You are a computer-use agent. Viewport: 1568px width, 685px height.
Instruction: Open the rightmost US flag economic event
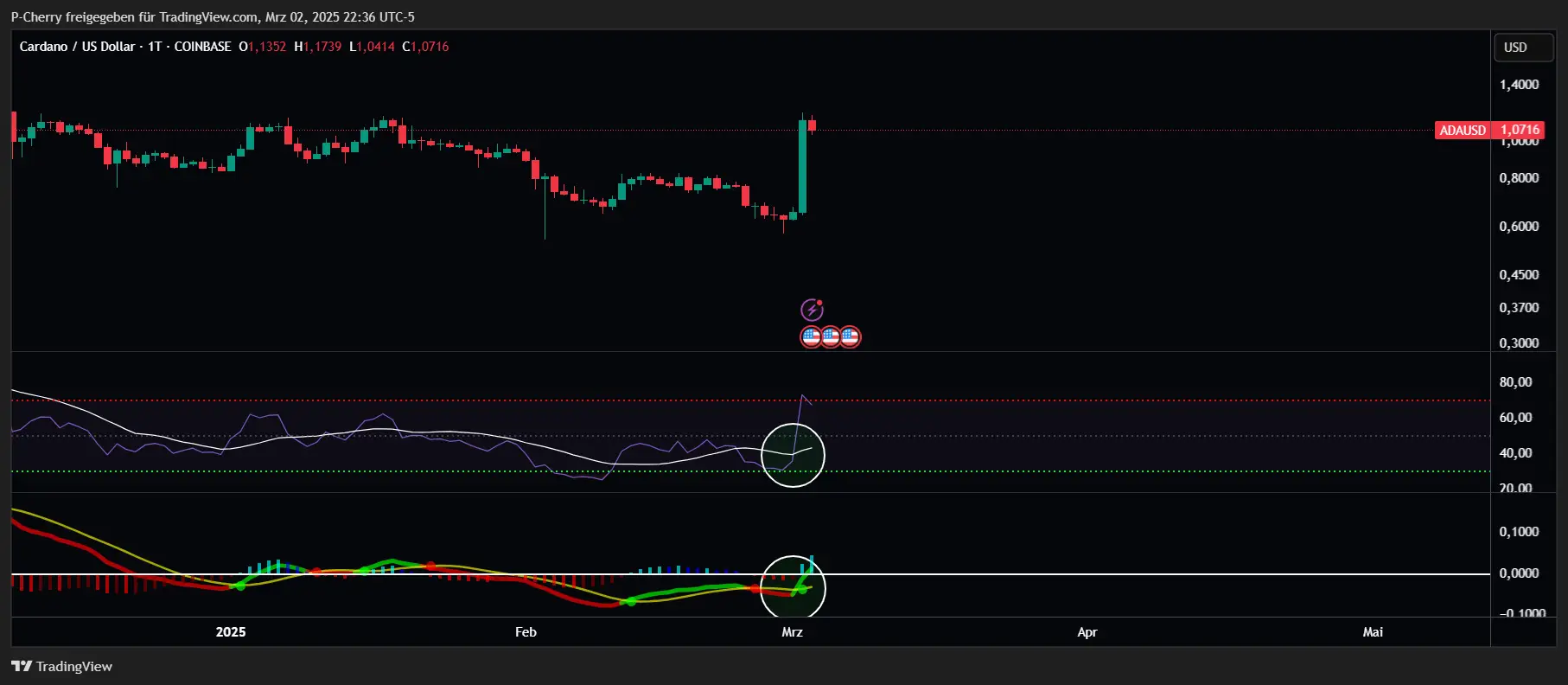pyautogui.click(x=851, y=336)
